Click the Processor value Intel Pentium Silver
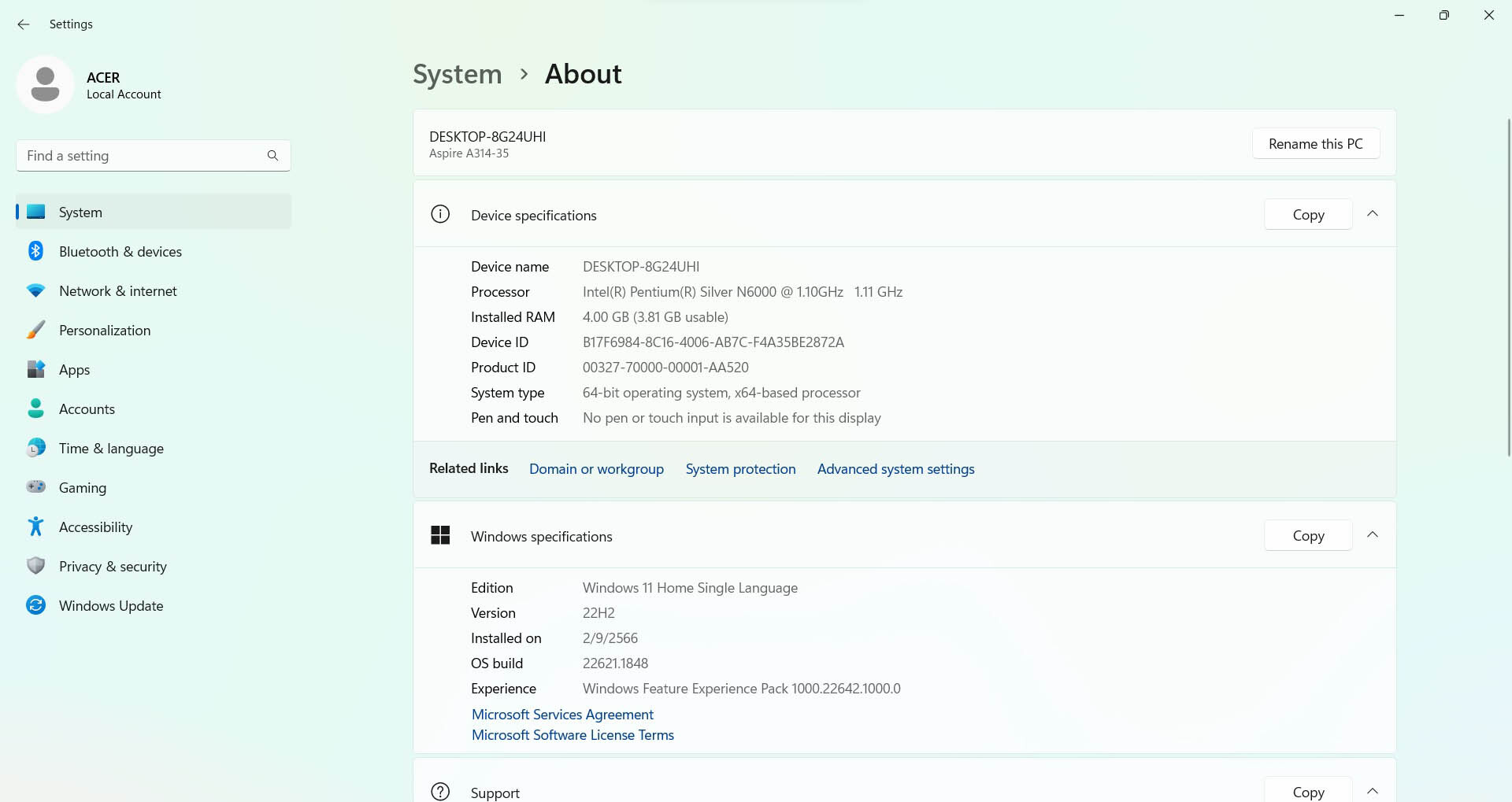 click(x=743, y=291)
